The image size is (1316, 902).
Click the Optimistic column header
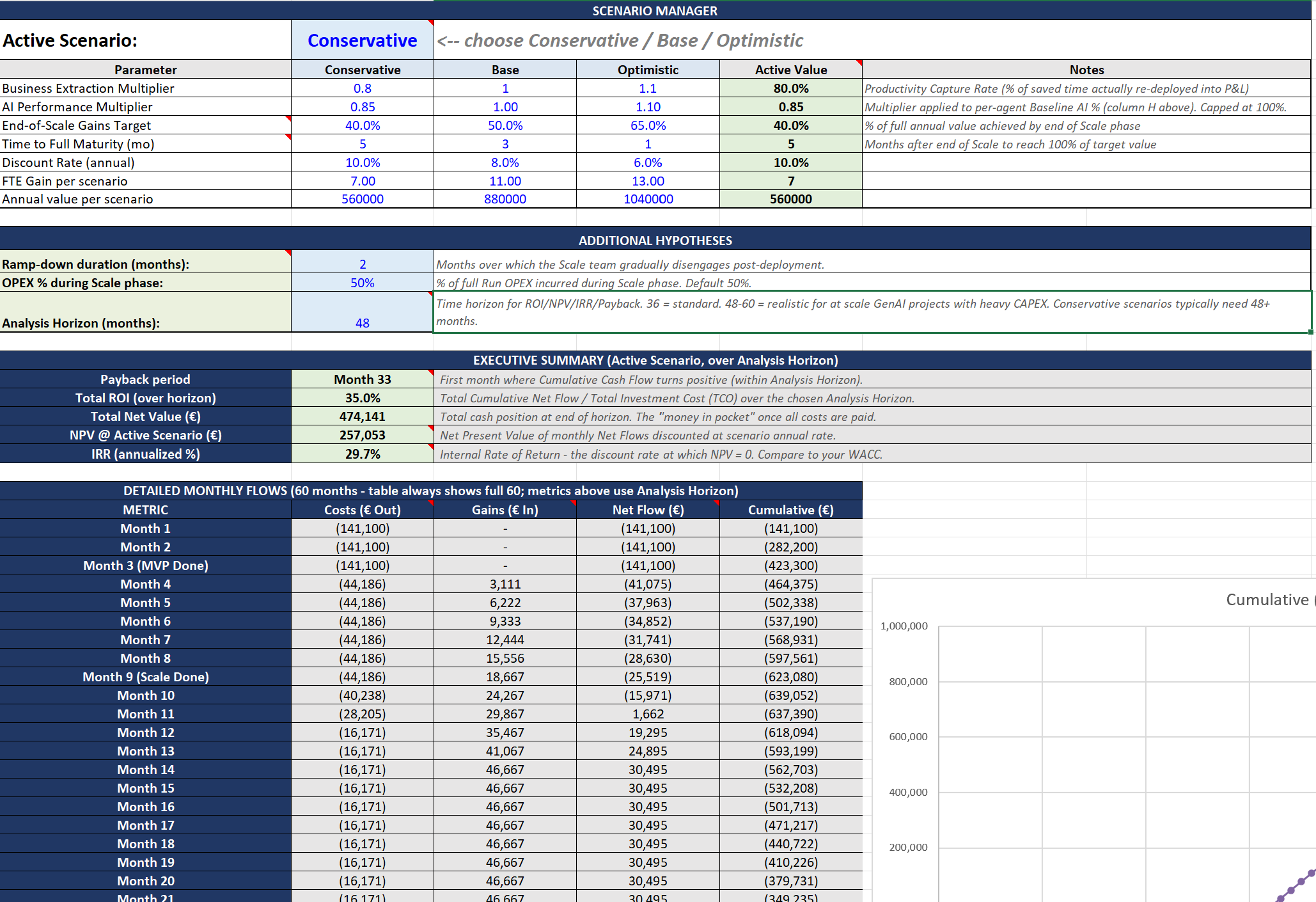click(648, 70)
